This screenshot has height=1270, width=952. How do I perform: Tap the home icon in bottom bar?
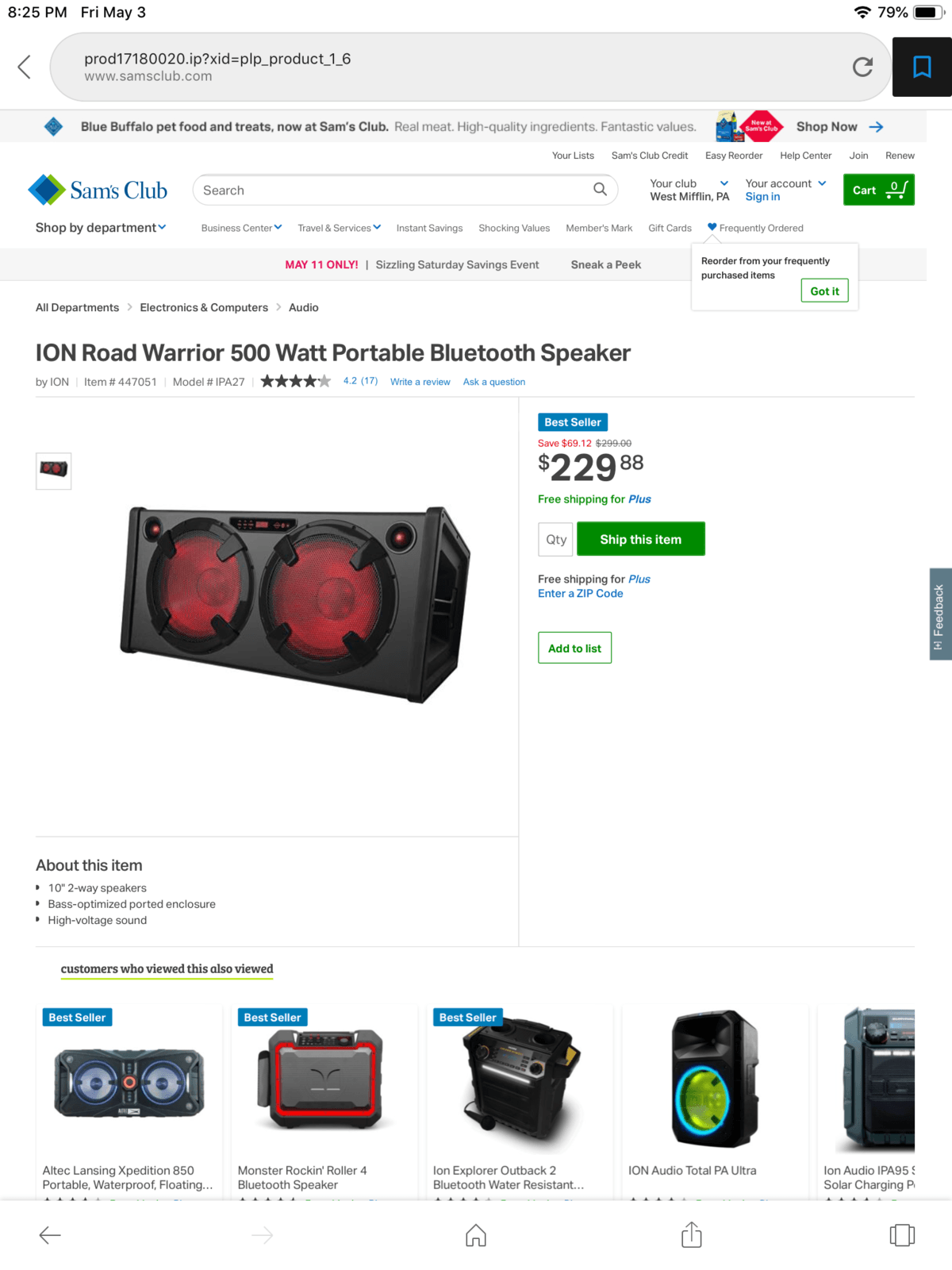(476, 1235)
